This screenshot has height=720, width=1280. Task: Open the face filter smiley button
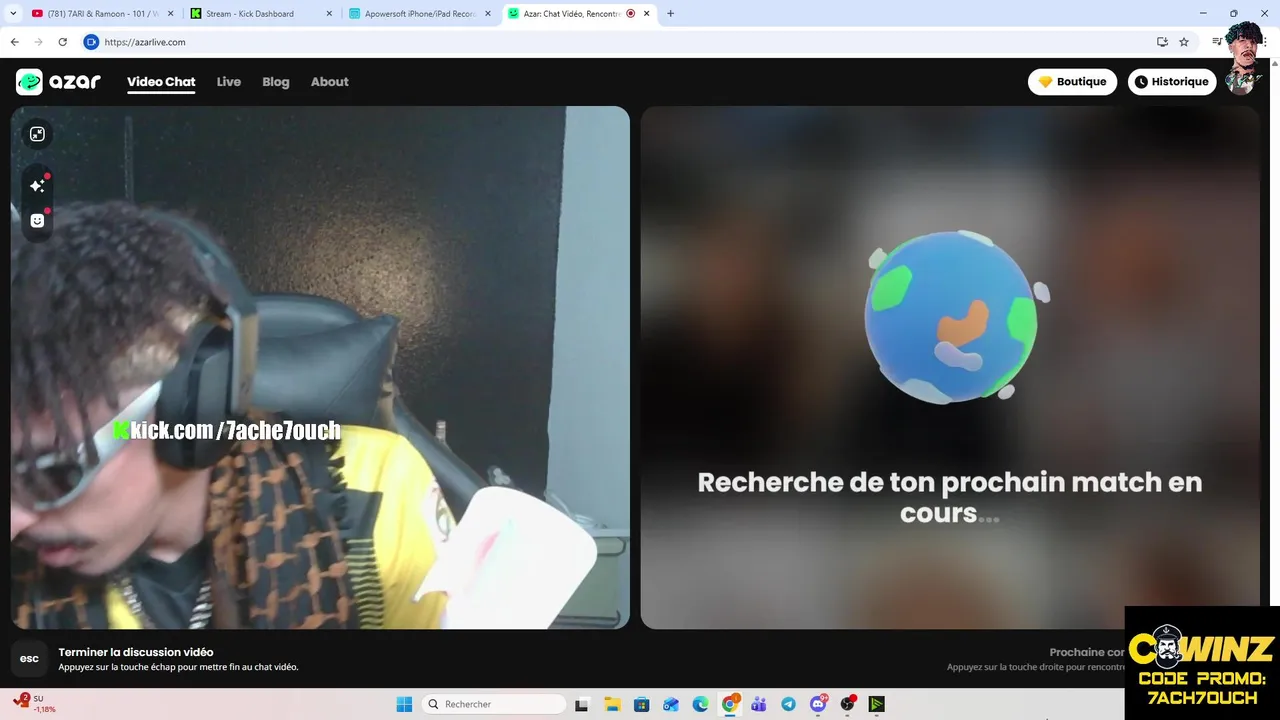[37, 221]
